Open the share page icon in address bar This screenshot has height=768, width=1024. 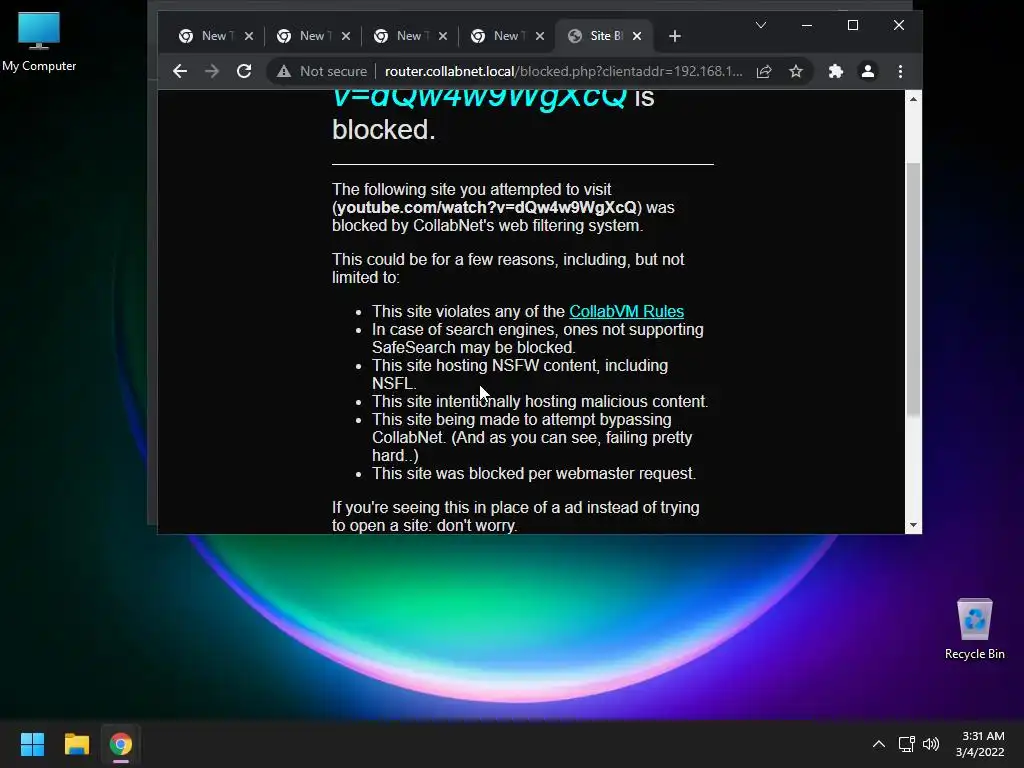point(764,71)
